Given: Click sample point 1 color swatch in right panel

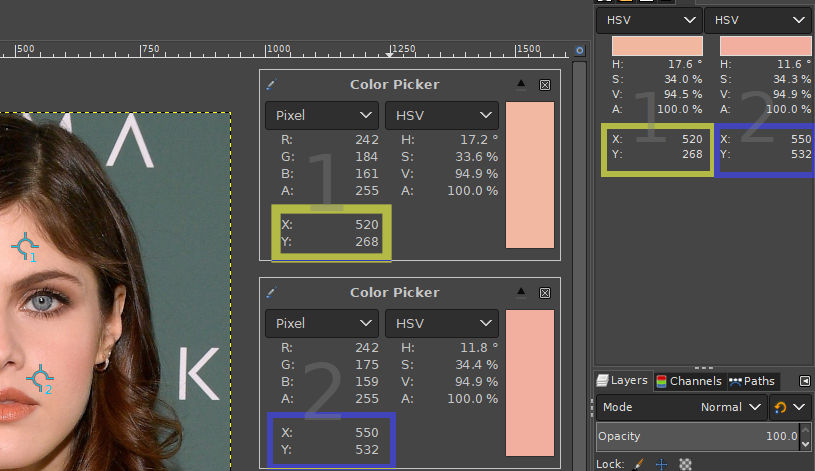Looking at the screenshot, I should pos(657,46).
